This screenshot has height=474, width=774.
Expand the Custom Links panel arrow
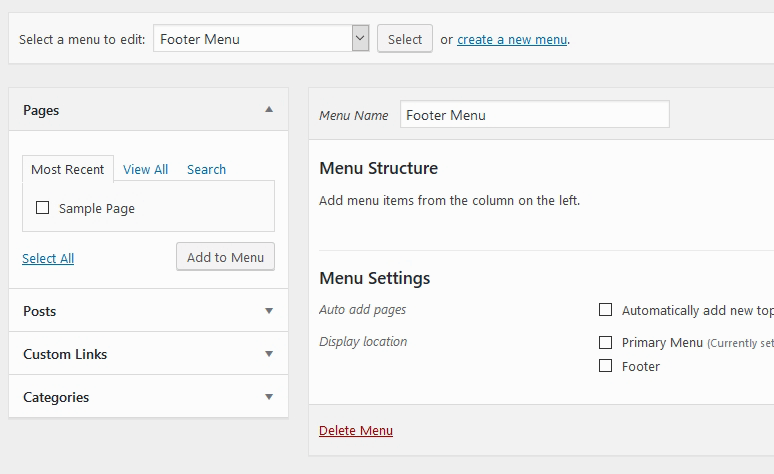click(x=268, y=354)
